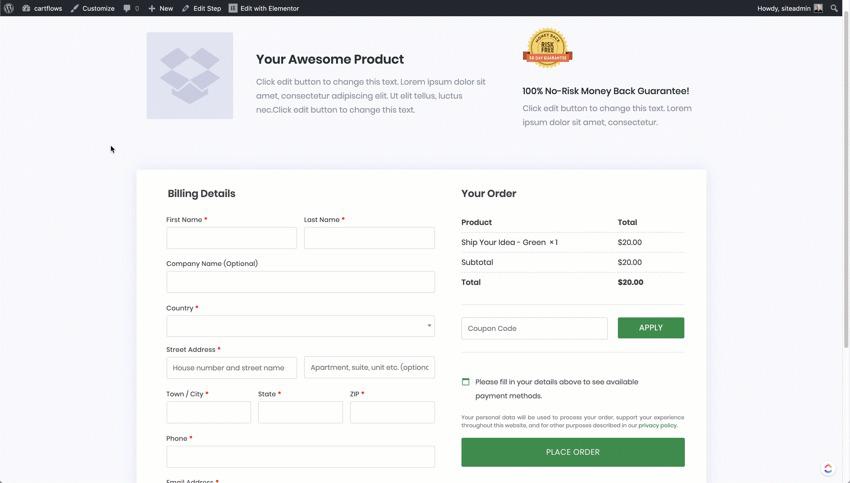This screenshot has width=850, height=483.
Task: Open the cartflows site menu
Action: (42, 8)
